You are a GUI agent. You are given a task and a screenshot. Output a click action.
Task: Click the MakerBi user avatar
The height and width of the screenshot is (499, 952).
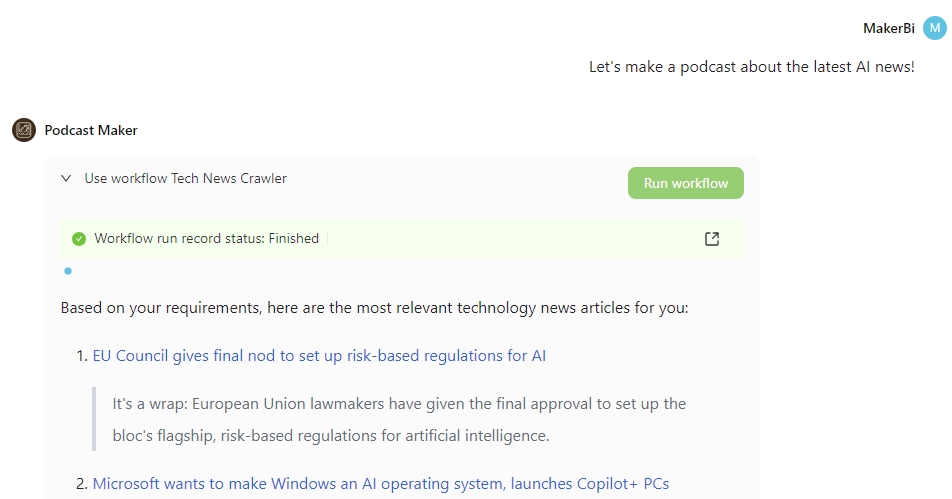[934, 28]
